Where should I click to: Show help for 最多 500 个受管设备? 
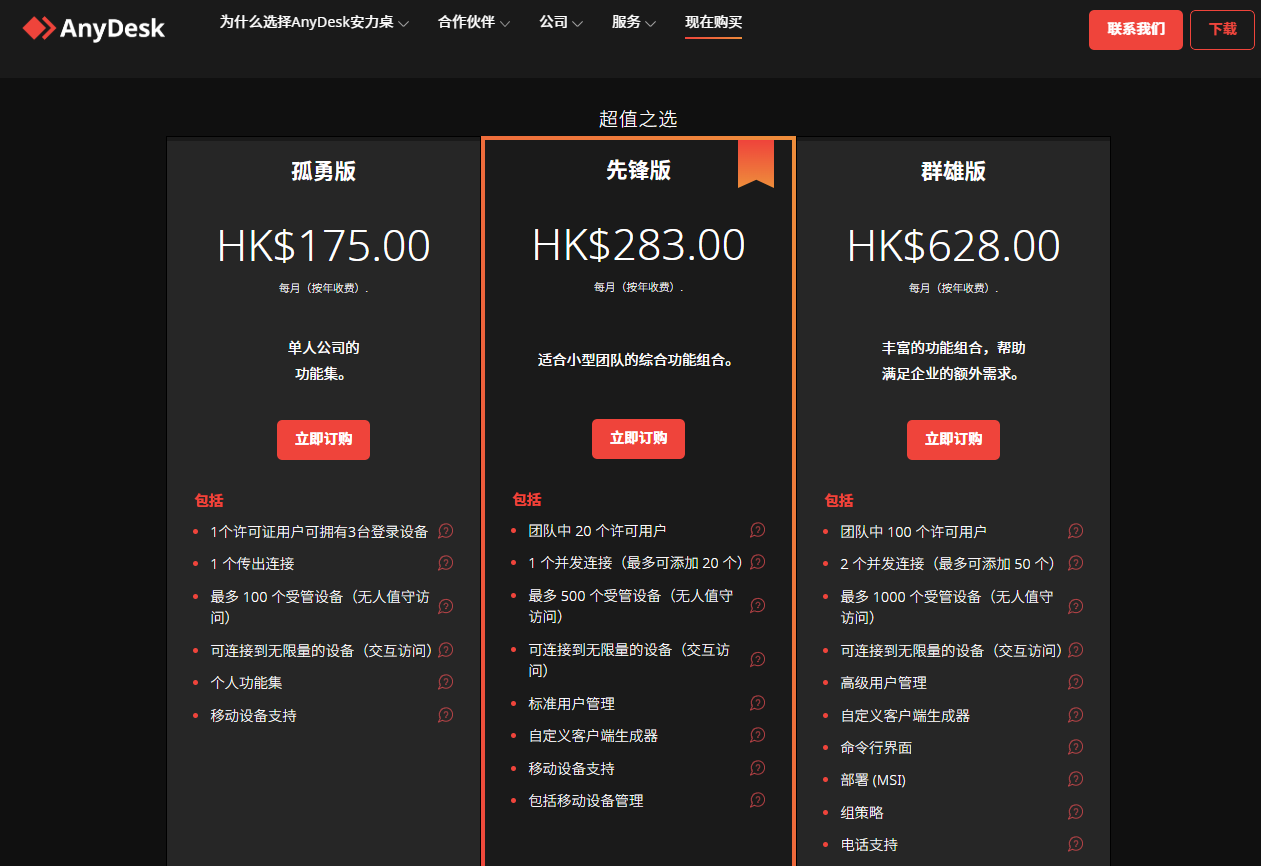758,605
